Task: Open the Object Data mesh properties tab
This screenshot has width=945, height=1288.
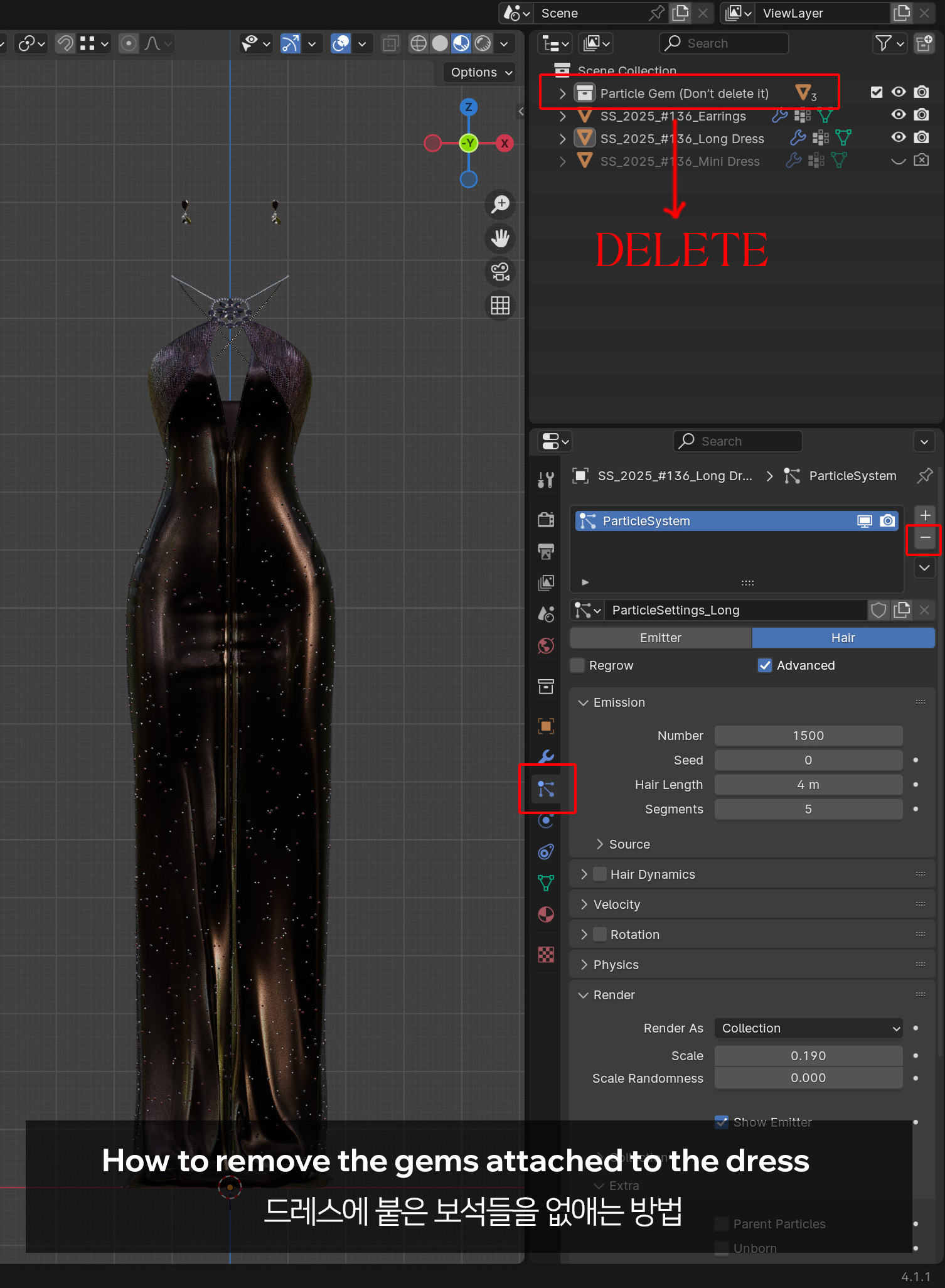Action: coord(546,883)
